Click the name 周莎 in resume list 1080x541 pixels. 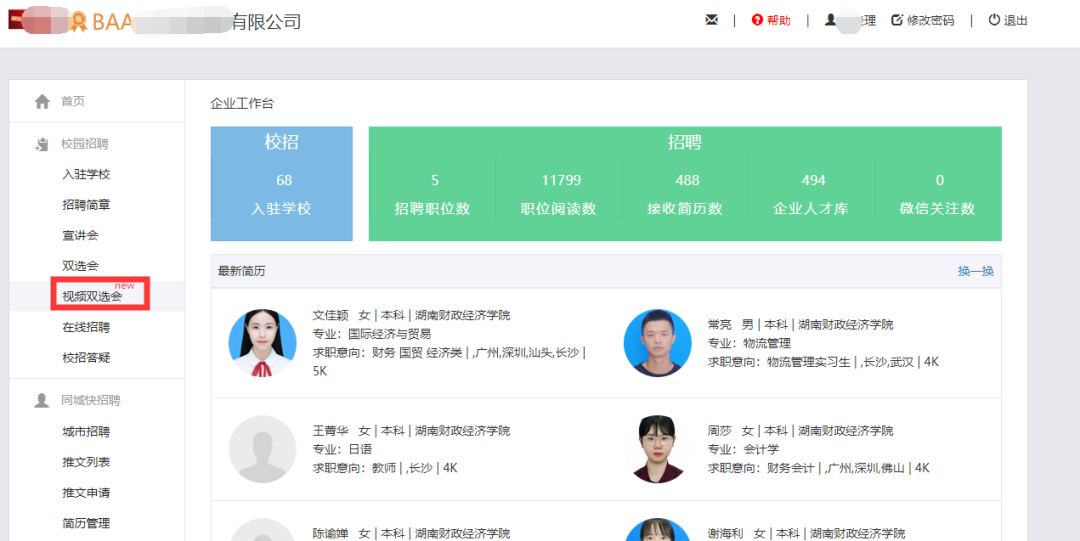coord(720,431)
